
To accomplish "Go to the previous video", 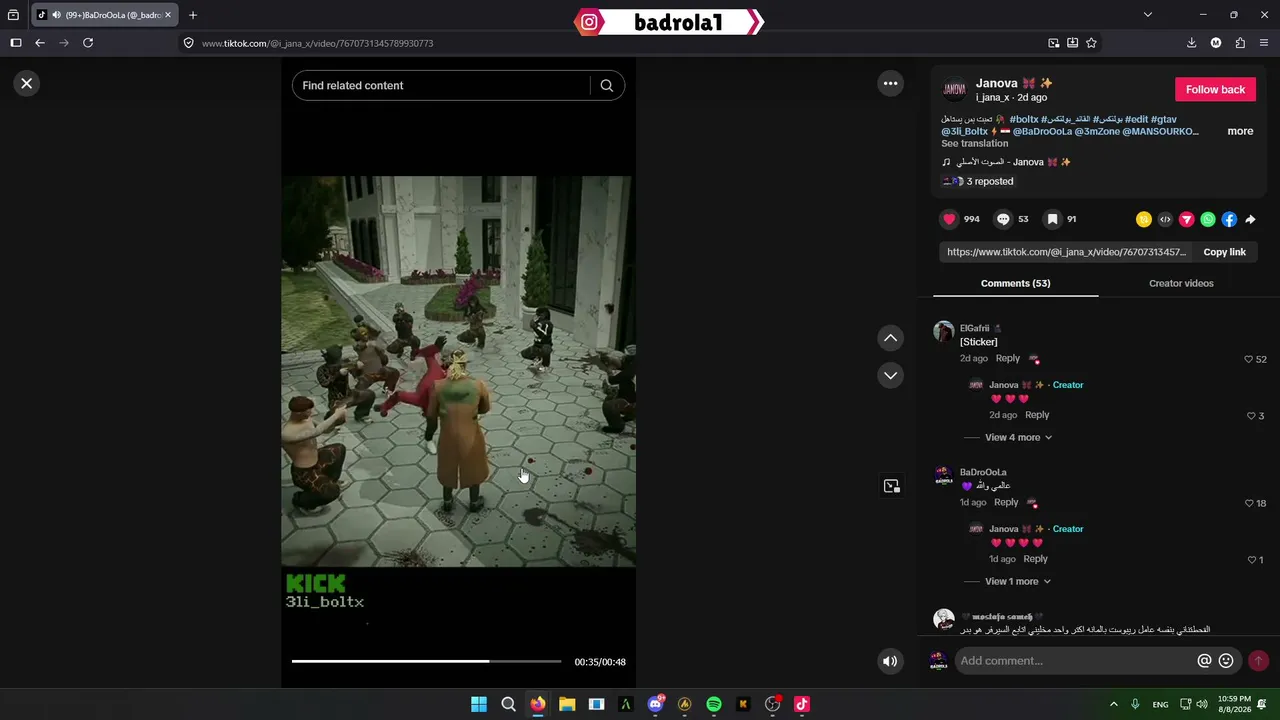I will 890,338.
